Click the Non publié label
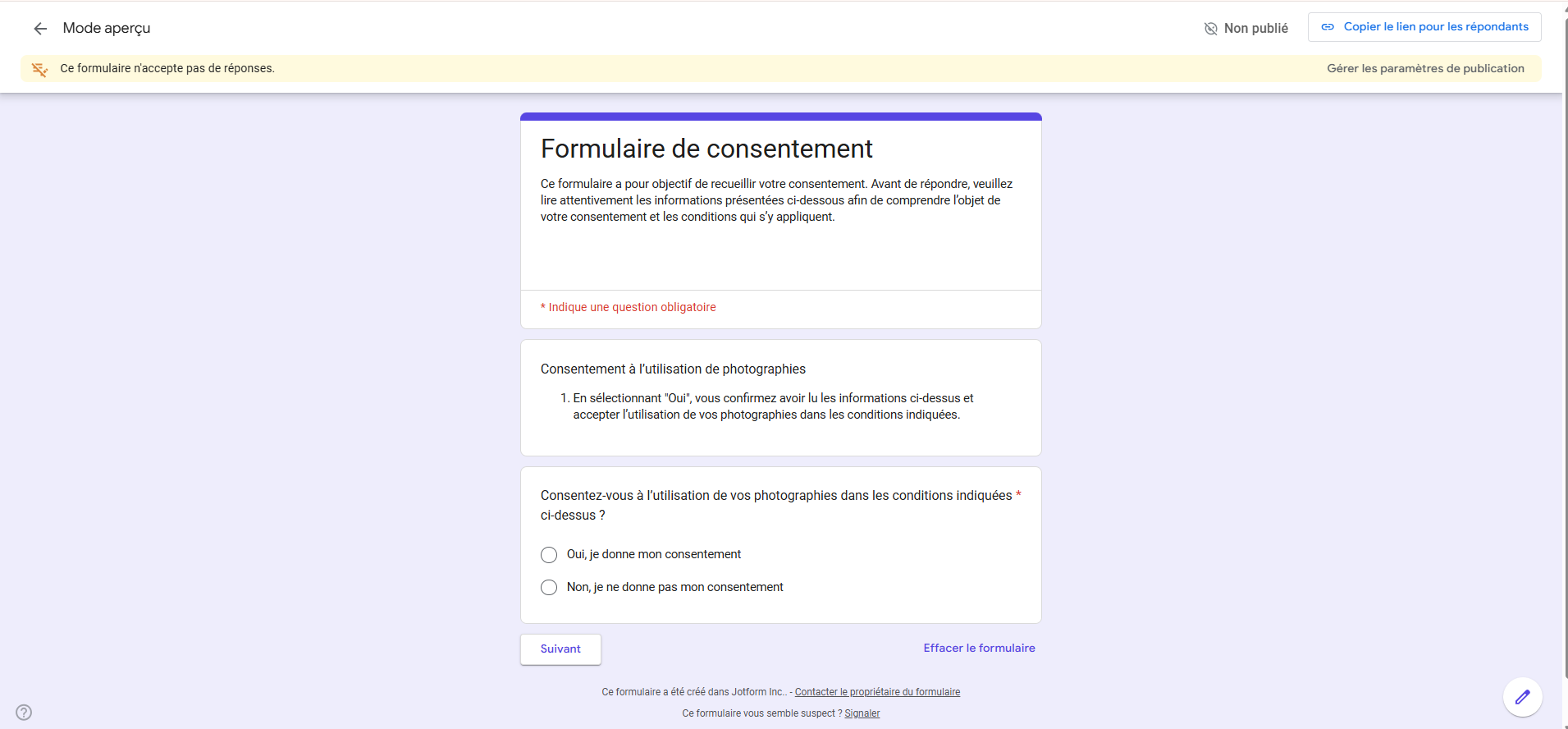Screen dimensions: 1568x729 pyautogui.click(x=1255, y=28)
